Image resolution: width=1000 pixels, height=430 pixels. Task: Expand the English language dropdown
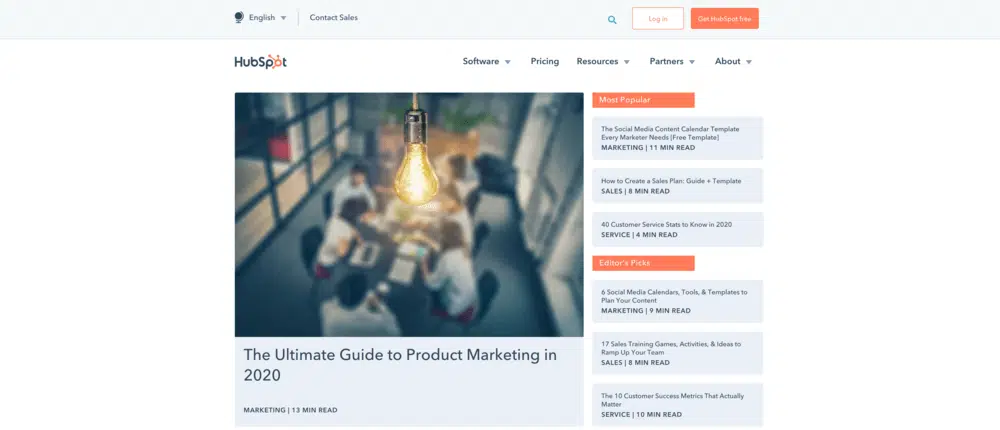pos(267,18)
